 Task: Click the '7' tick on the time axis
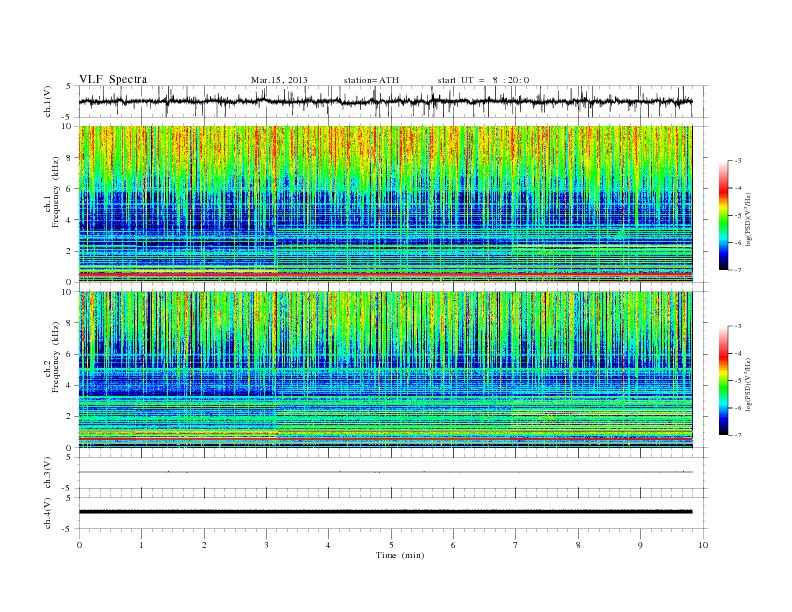click(x=516, y=545)
